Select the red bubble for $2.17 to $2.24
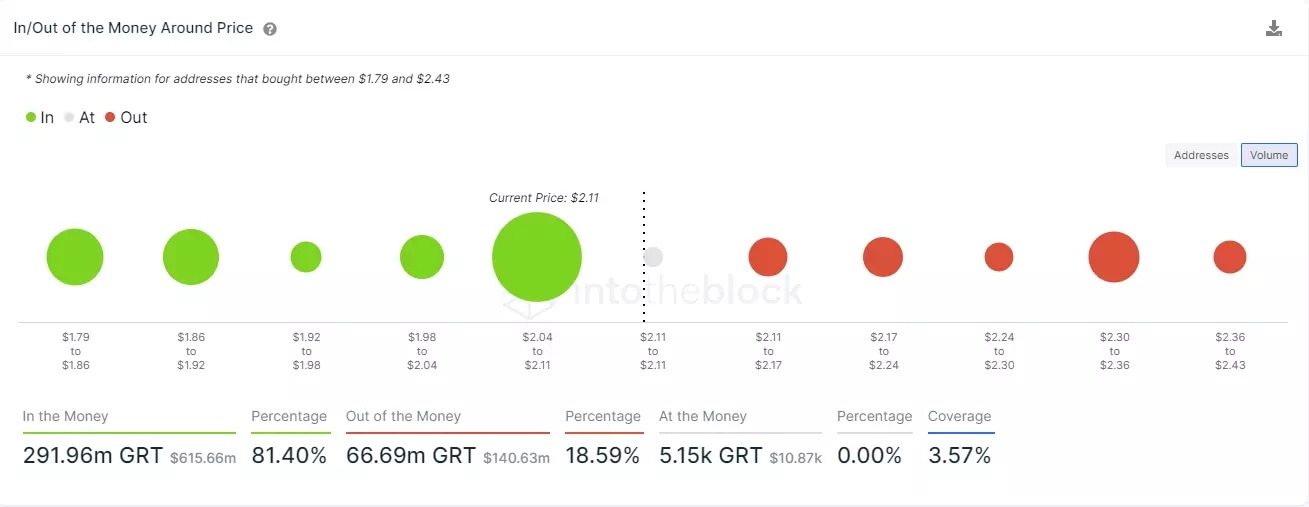 point(883,257)
